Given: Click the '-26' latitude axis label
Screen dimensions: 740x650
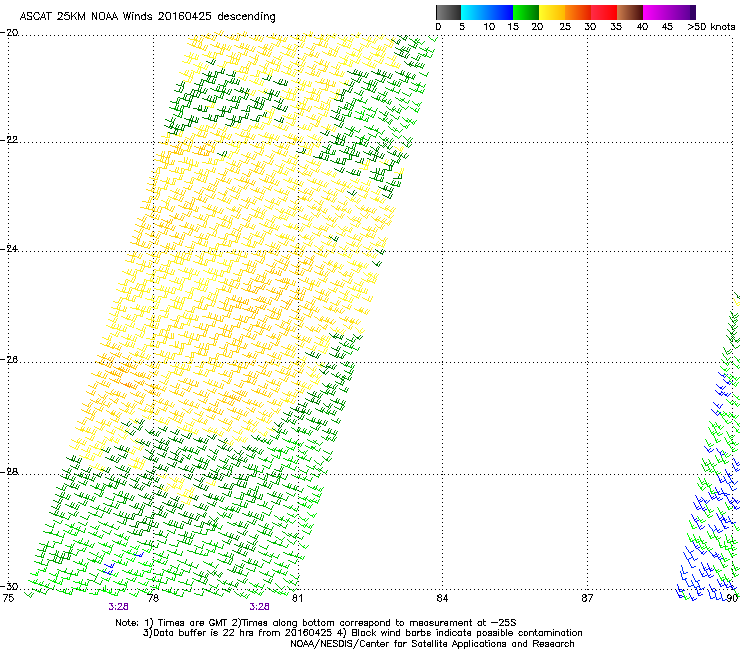Looking at the screenshot, I should pos(9,360).
